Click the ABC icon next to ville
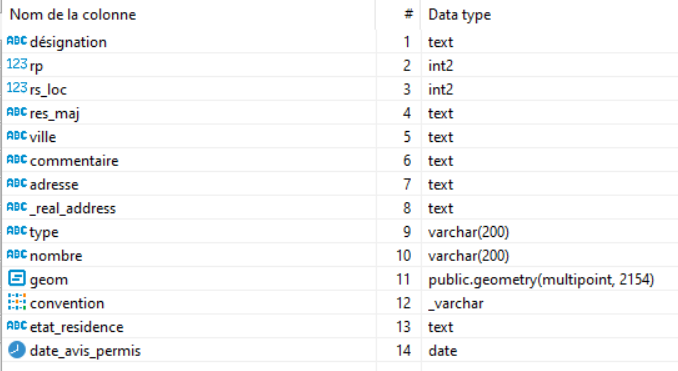The image size is (678, 371). click(17, 136)
